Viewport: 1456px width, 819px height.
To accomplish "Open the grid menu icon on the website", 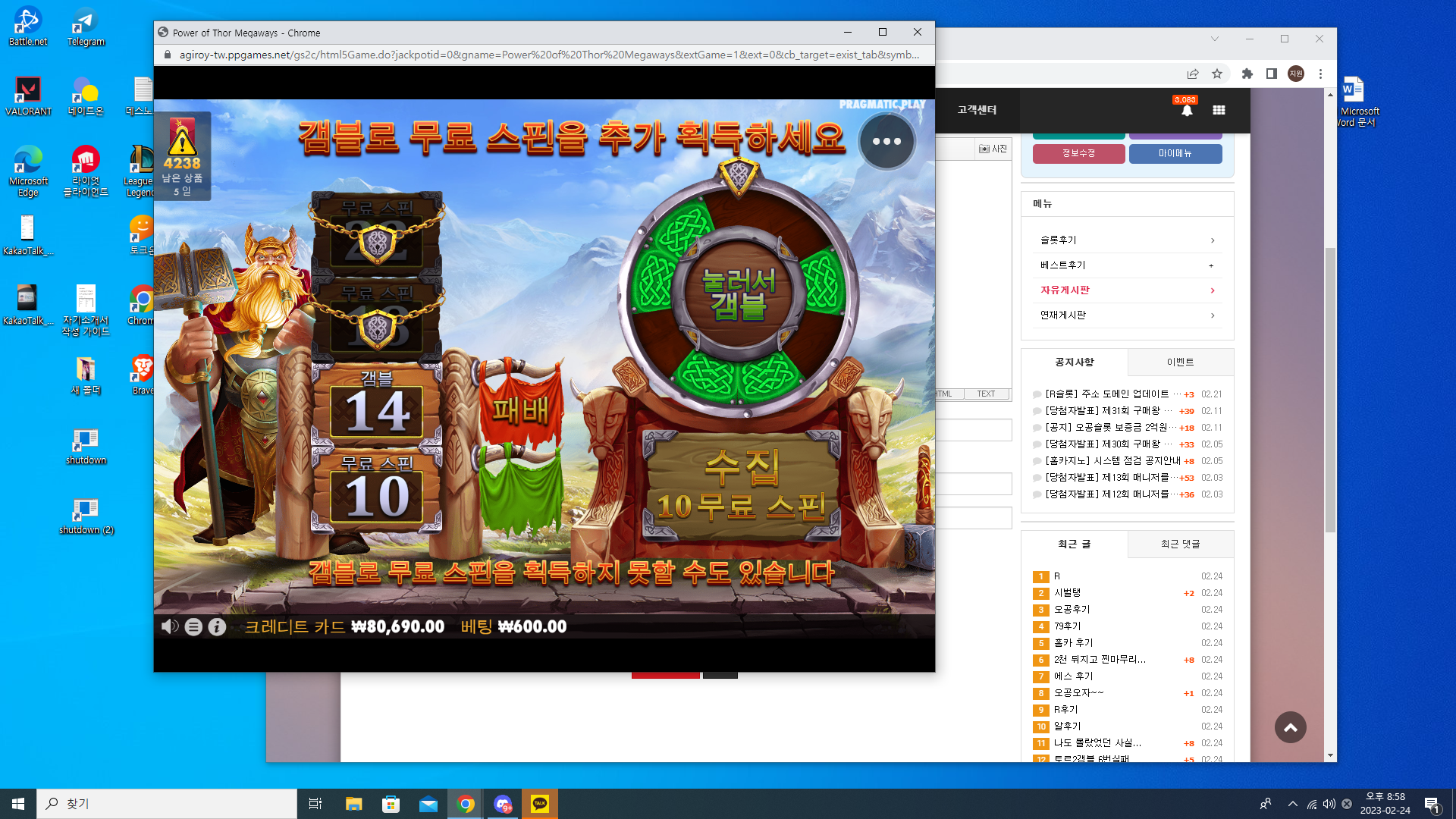I will (1219, 110).
